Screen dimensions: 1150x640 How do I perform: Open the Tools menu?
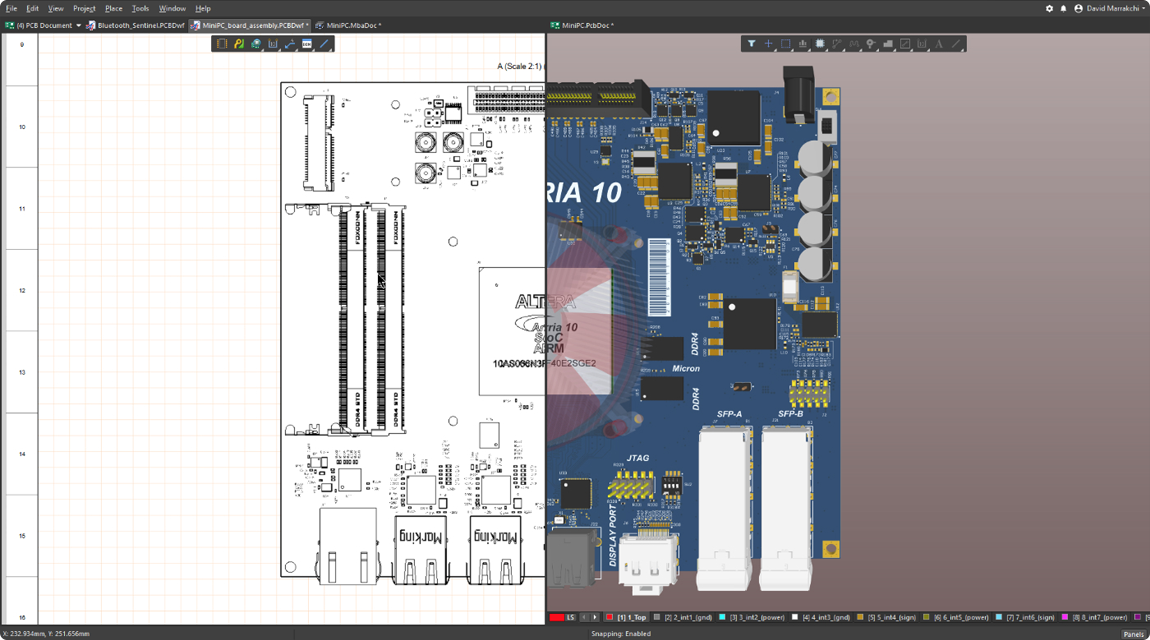(140, 8)
